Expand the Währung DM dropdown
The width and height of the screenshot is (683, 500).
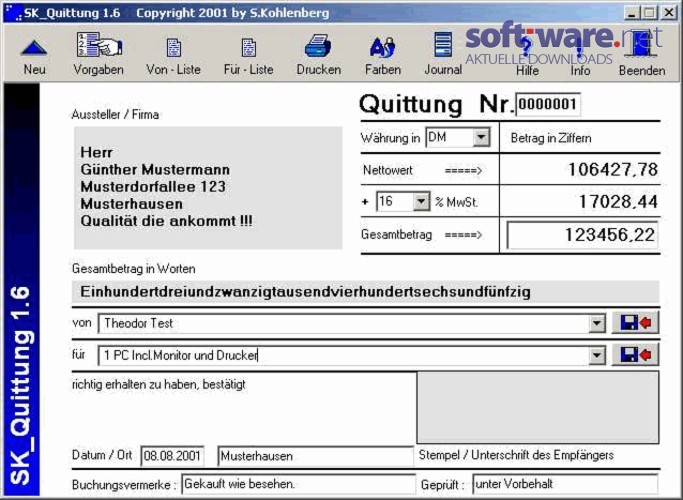pos(481,138)
